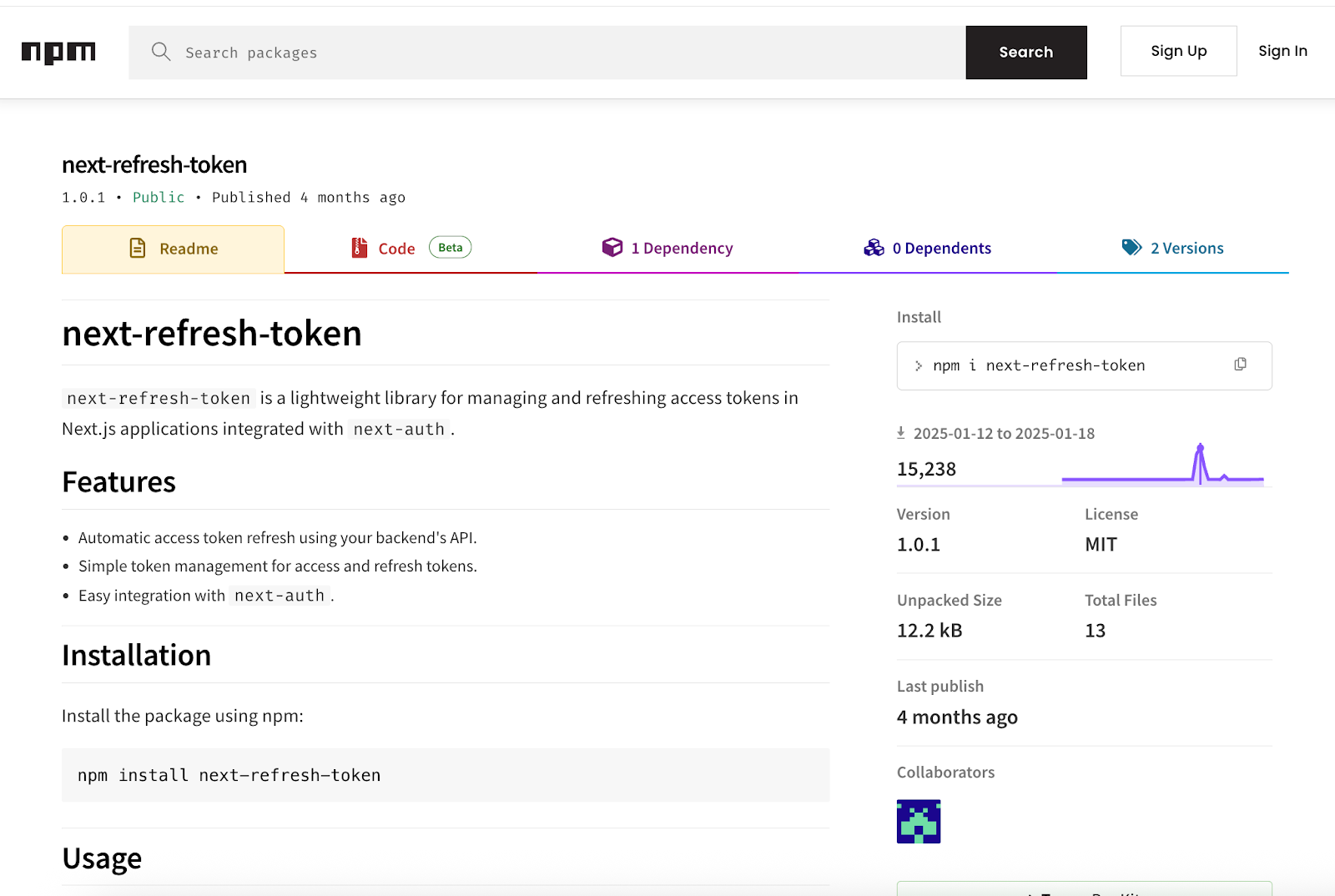
Task: Click the install command 'npm i next-refresh-token'
Action: click(x=1039, y=365)
